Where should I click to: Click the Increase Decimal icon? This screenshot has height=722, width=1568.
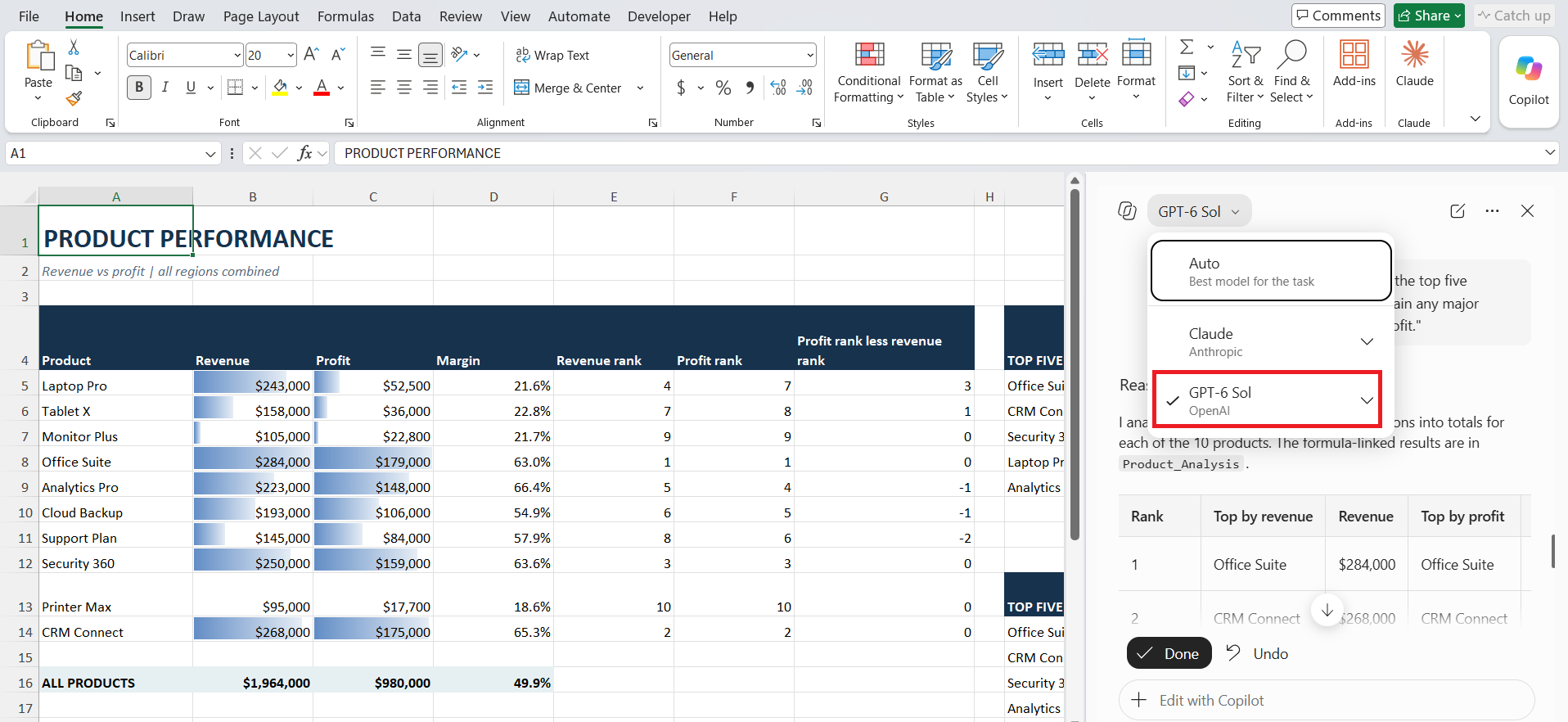[778, 88]
